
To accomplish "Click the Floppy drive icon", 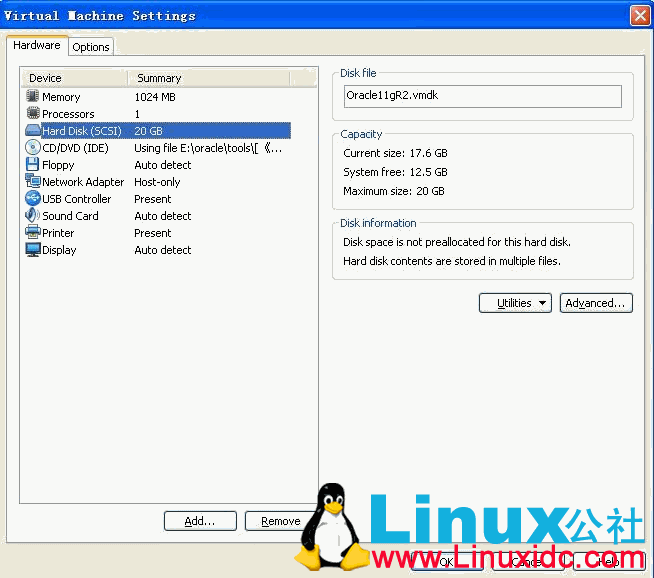I will click(x=33, y=165).
